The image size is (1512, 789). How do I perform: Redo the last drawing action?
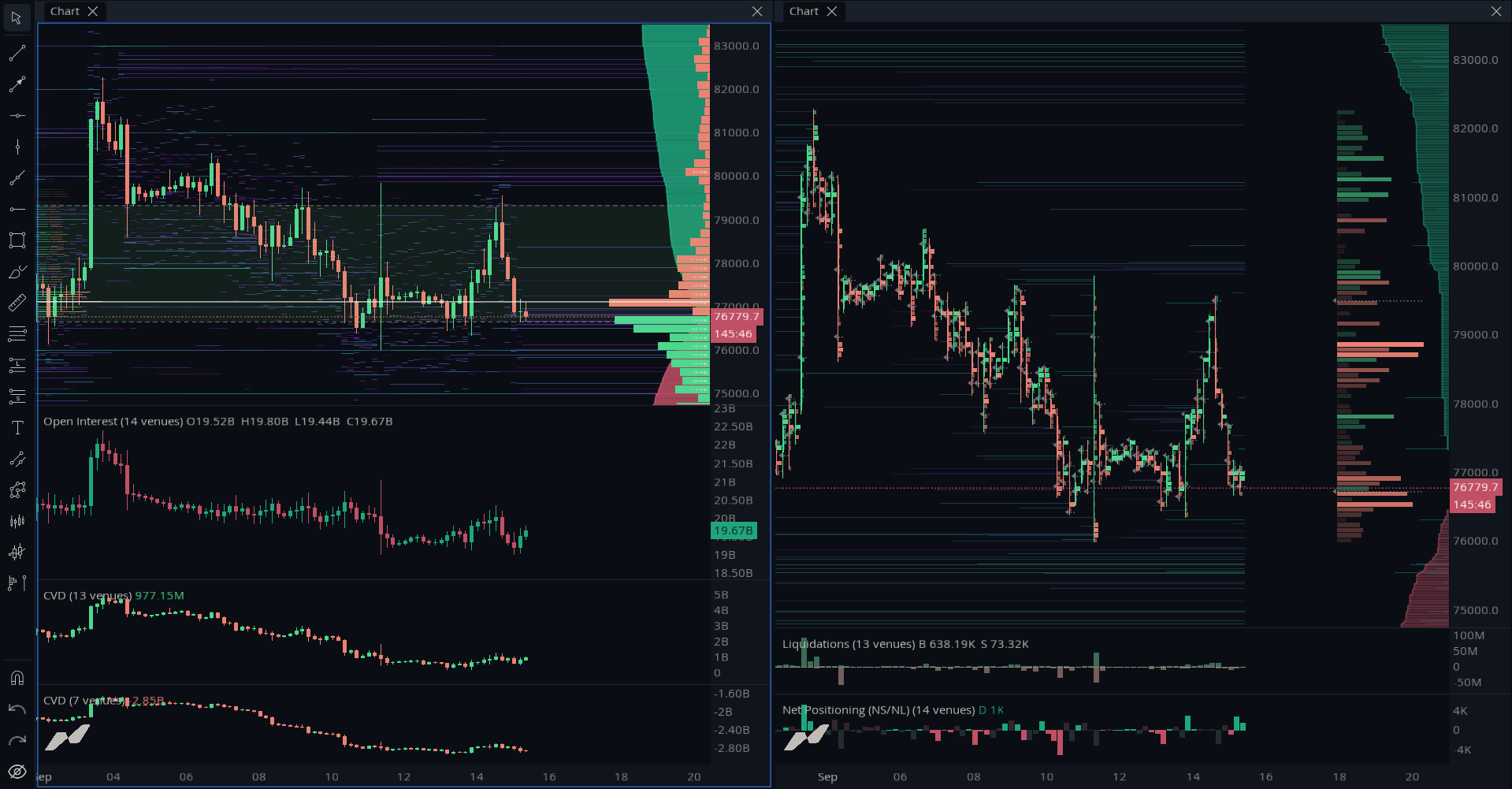(x=17, y=740)
